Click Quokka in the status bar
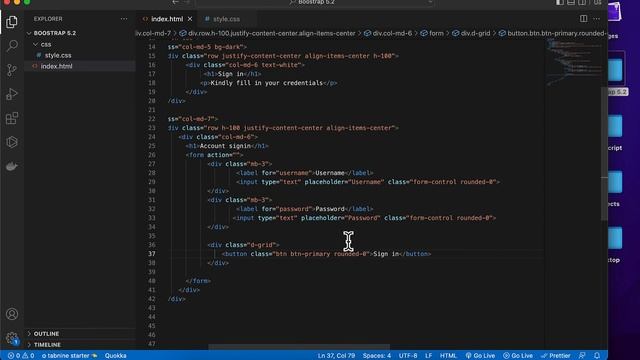Viewport: 640px width, 360px height. [116, 356]
